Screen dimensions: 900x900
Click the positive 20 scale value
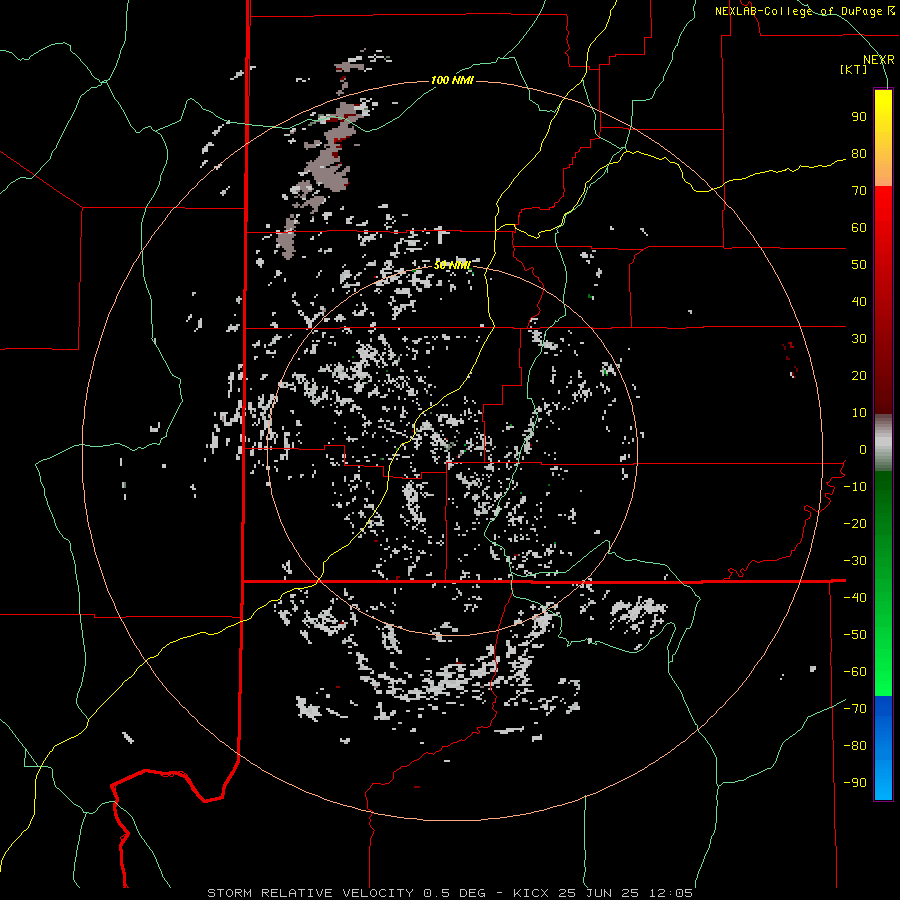point(859,376)
